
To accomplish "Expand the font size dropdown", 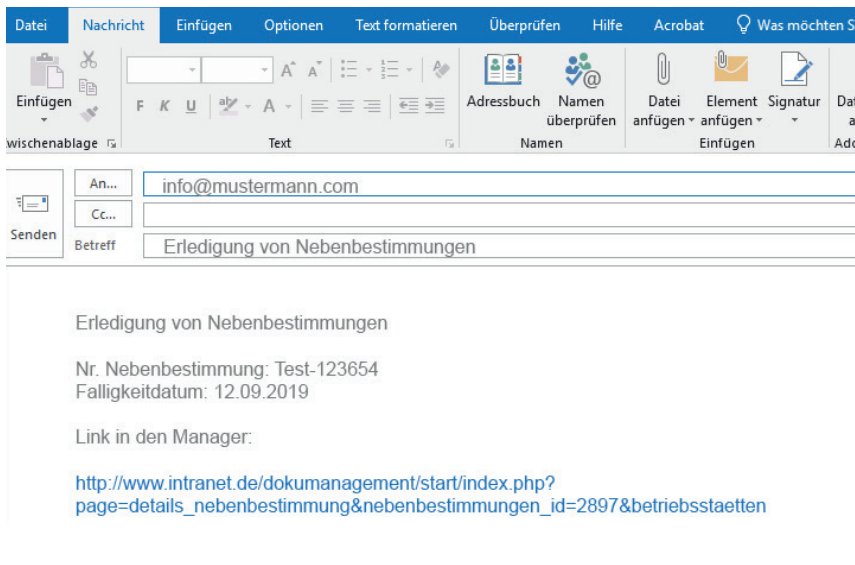I will [265, 70].
